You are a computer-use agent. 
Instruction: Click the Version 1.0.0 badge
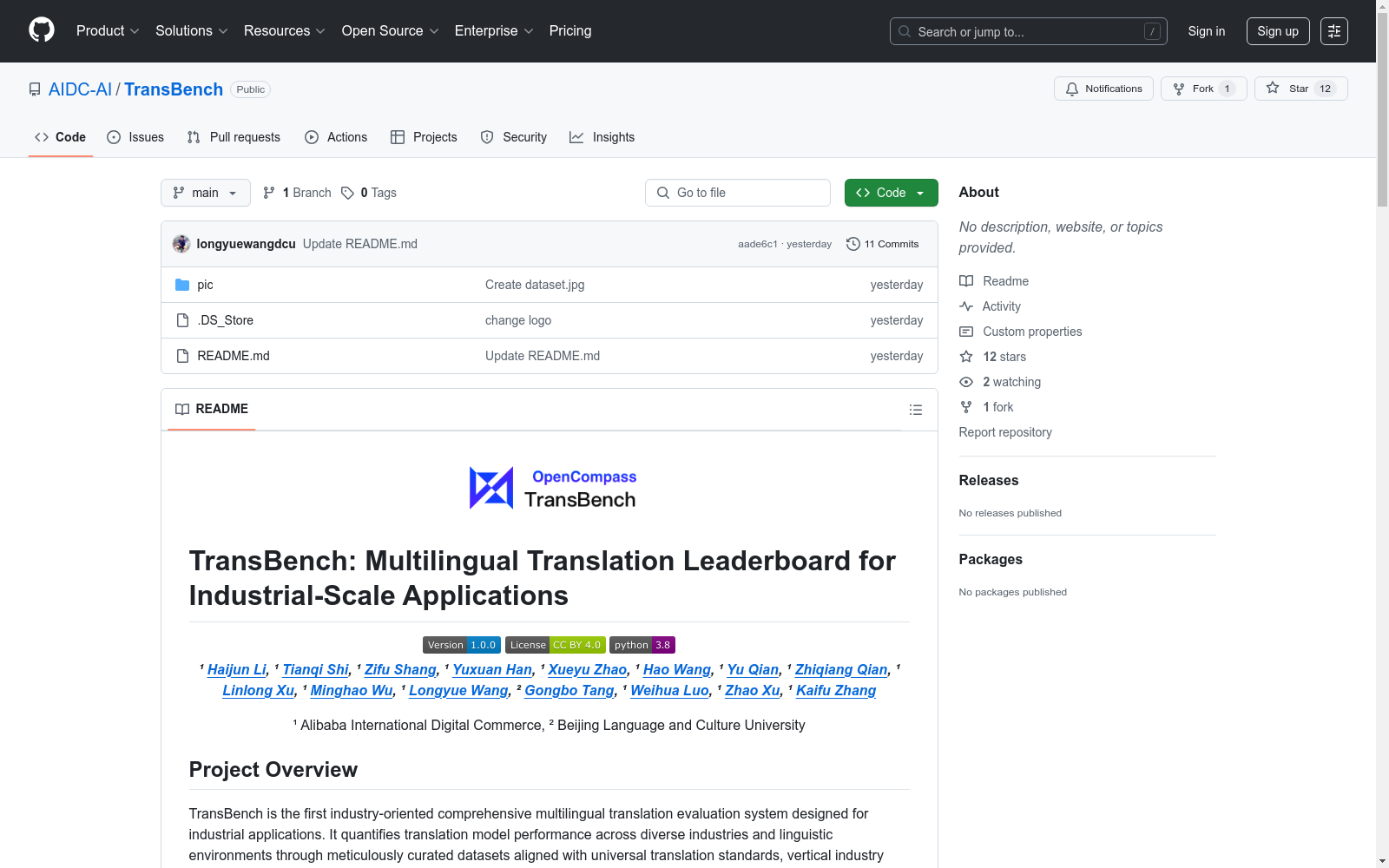(462, 645)
